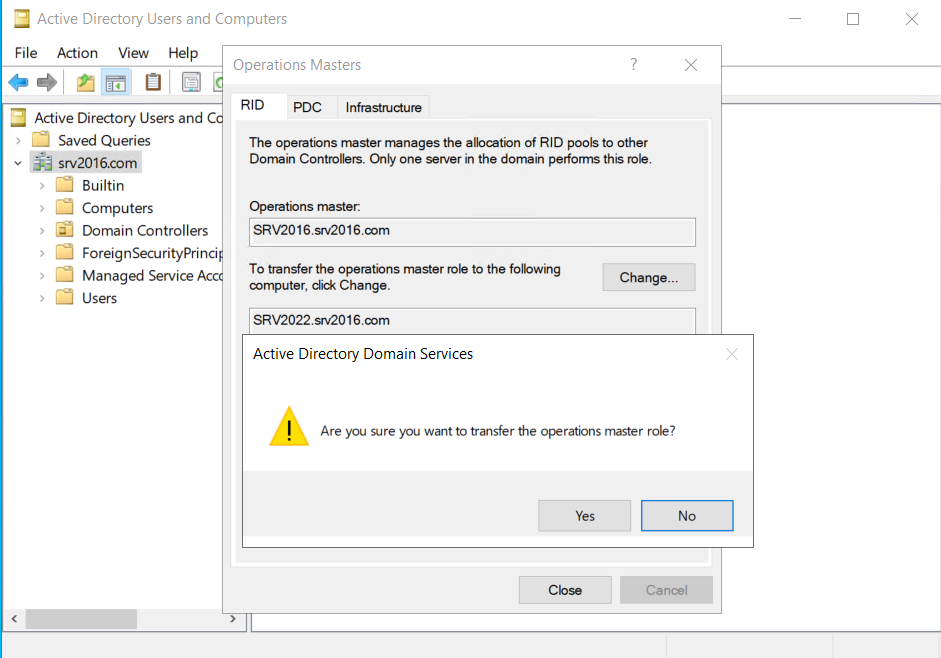Expand the Saved Queries node
The image size is (941, 658).
[18, 140]
